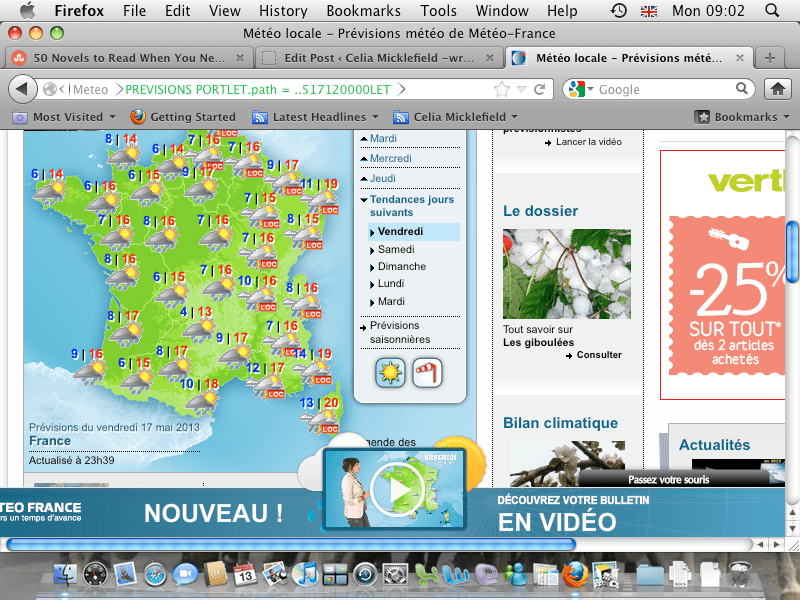Click Firefox icon in the Dock
Viewport: 800px width, 600px height.
tap(575, 574)
